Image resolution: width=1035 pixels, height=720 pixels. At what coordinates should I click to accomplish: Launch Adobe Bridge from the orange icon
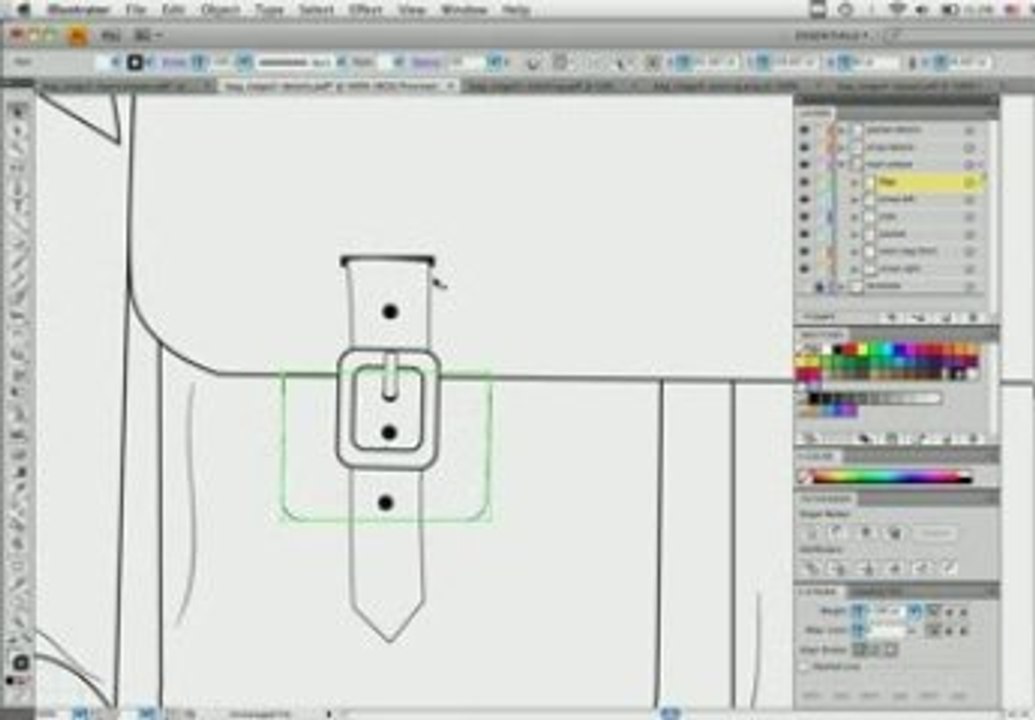click(x=79, y=36)
